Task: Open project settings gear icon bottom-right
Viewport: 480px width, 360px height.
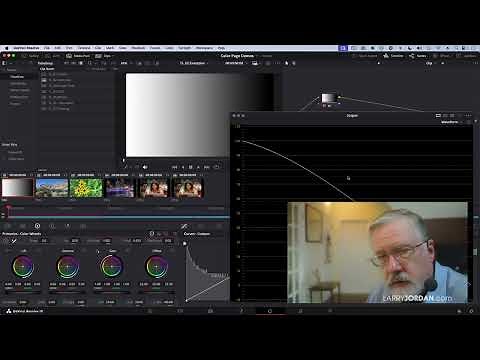Action: point(471,311)
